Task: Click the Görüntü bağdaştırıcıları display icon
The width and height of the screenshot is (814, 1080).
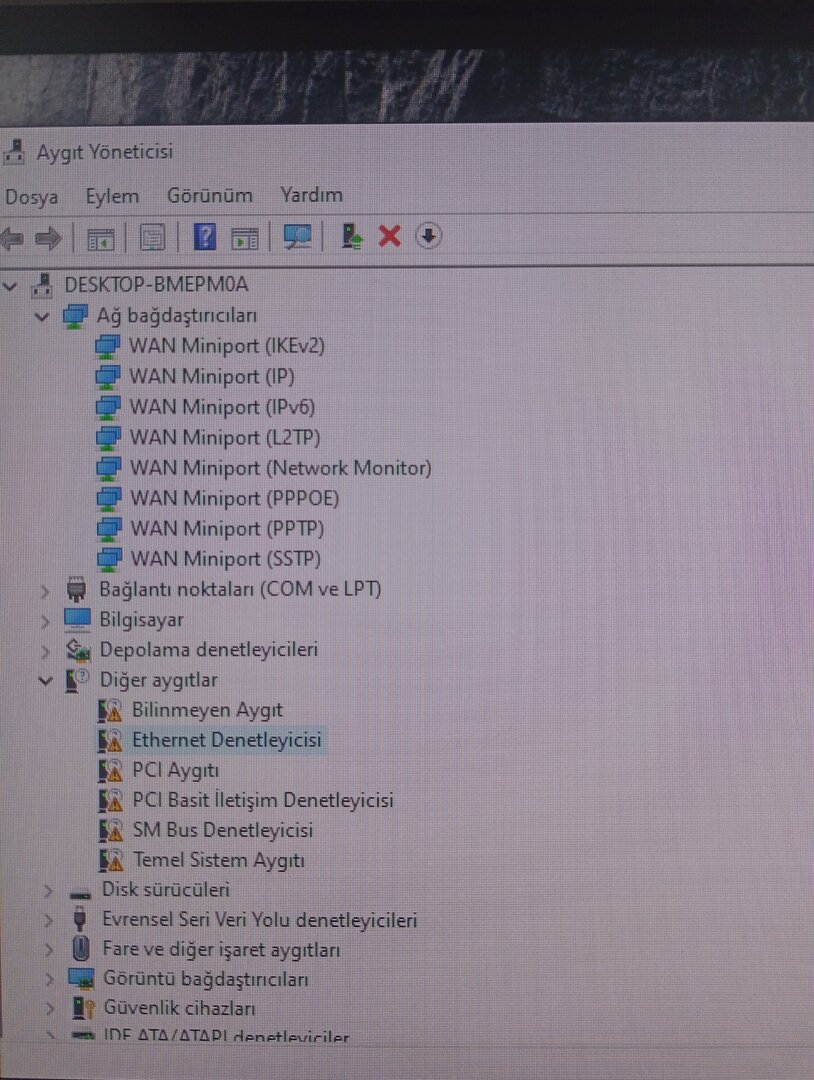Action: [x=81, y=979]
